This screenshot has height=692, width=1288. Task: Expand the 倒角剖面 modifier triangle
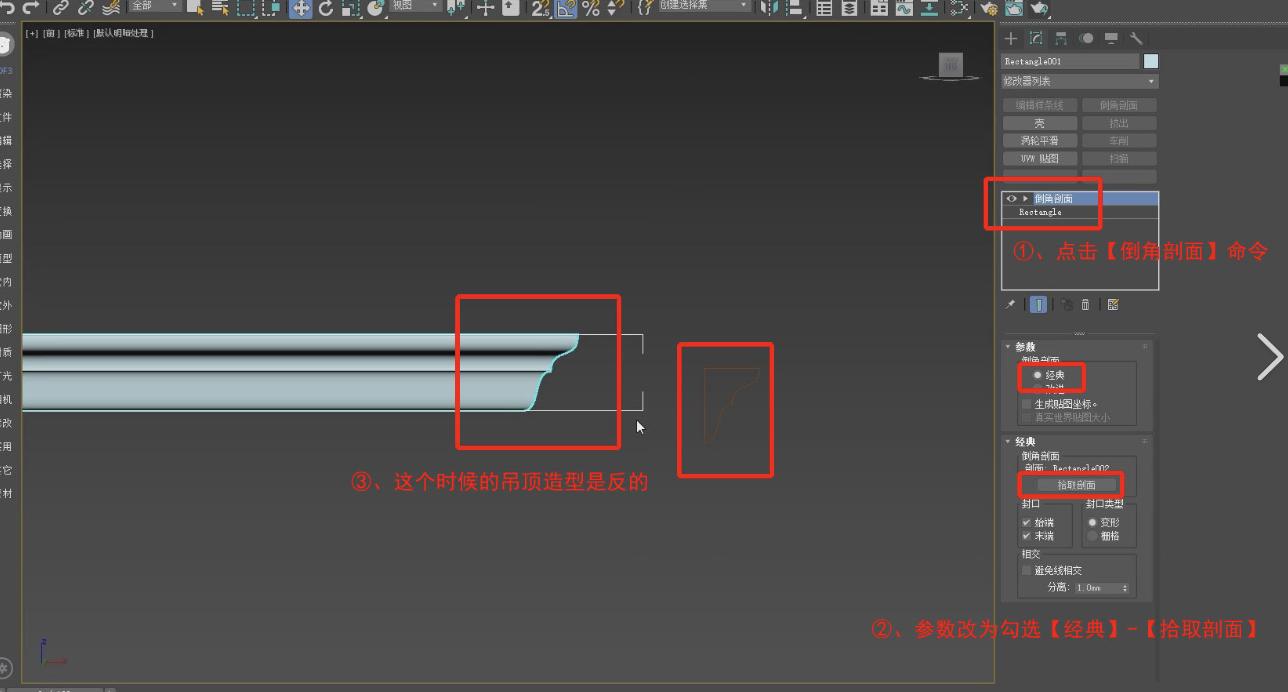pos(1025,199)
